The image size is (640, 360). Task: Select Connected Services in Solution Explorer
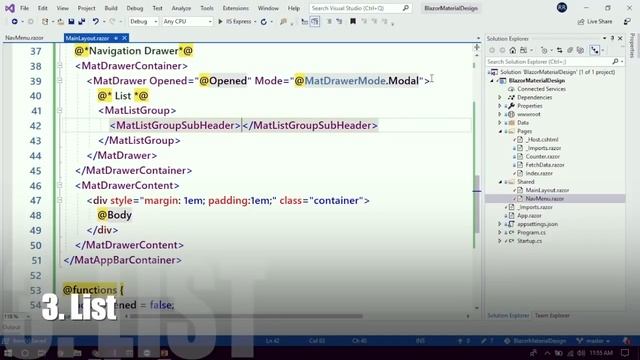541,89
